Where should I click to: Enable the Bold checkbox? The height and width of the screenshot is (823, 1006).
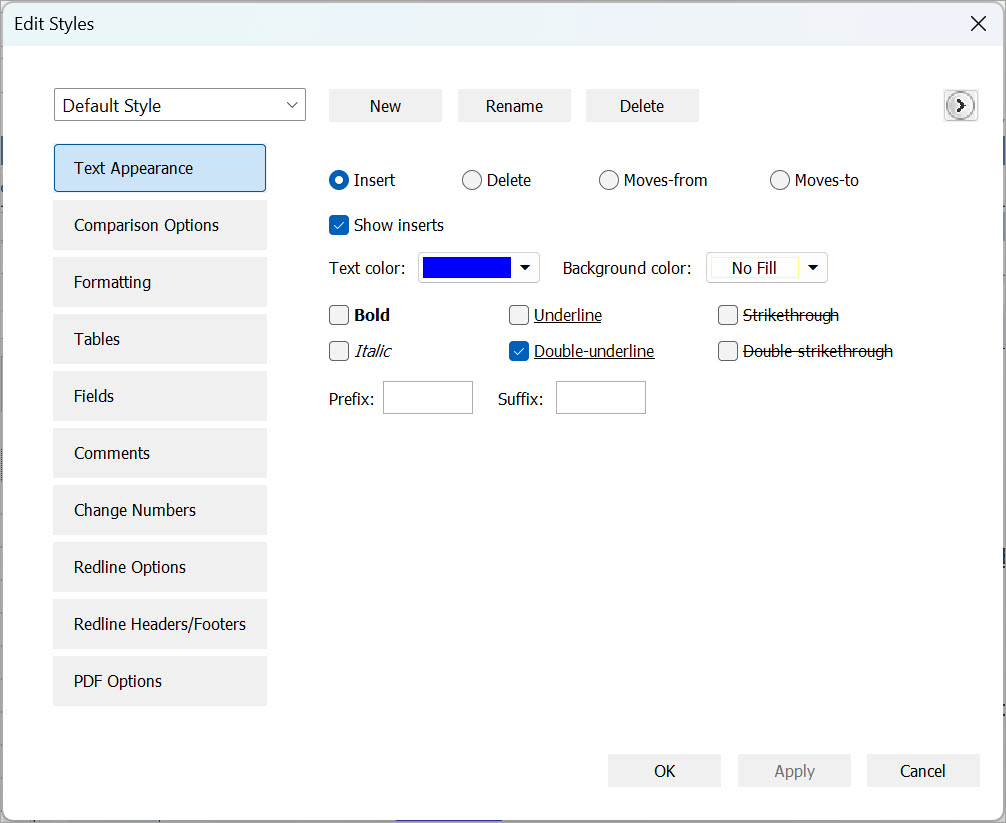[339, 315]
